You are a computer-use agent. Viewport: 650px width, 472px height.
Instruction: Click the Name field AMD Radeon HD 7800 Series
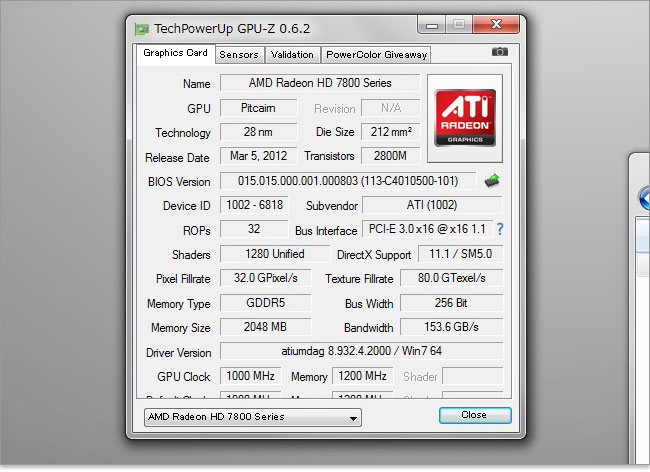tap(320, 83)
